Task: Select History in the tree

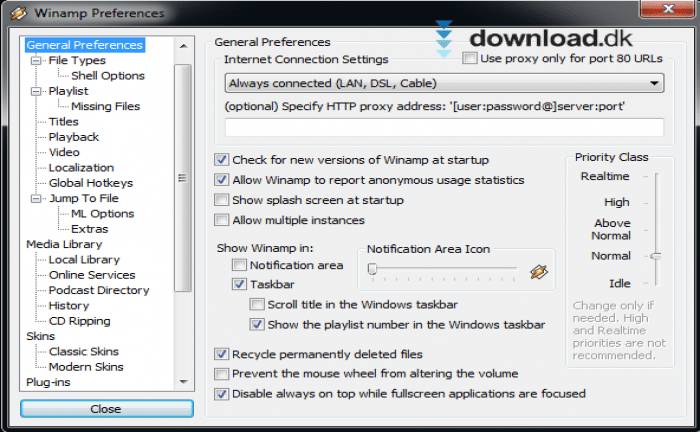Action: coord(69,306)
